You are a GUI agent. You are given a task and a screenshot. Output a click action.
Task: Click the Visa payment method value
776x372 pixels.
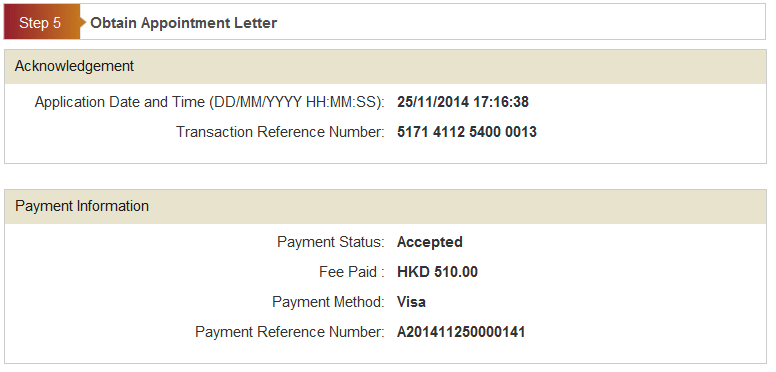click(411, 302)
